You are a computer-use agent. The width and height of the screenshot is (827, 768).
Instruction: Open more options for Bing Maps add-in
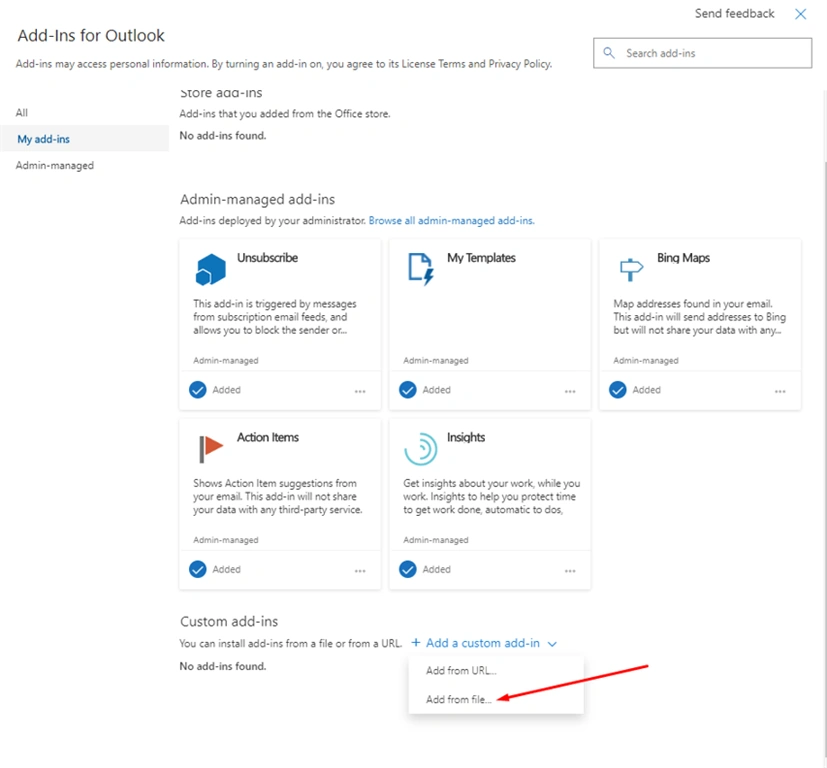[780, 391]
